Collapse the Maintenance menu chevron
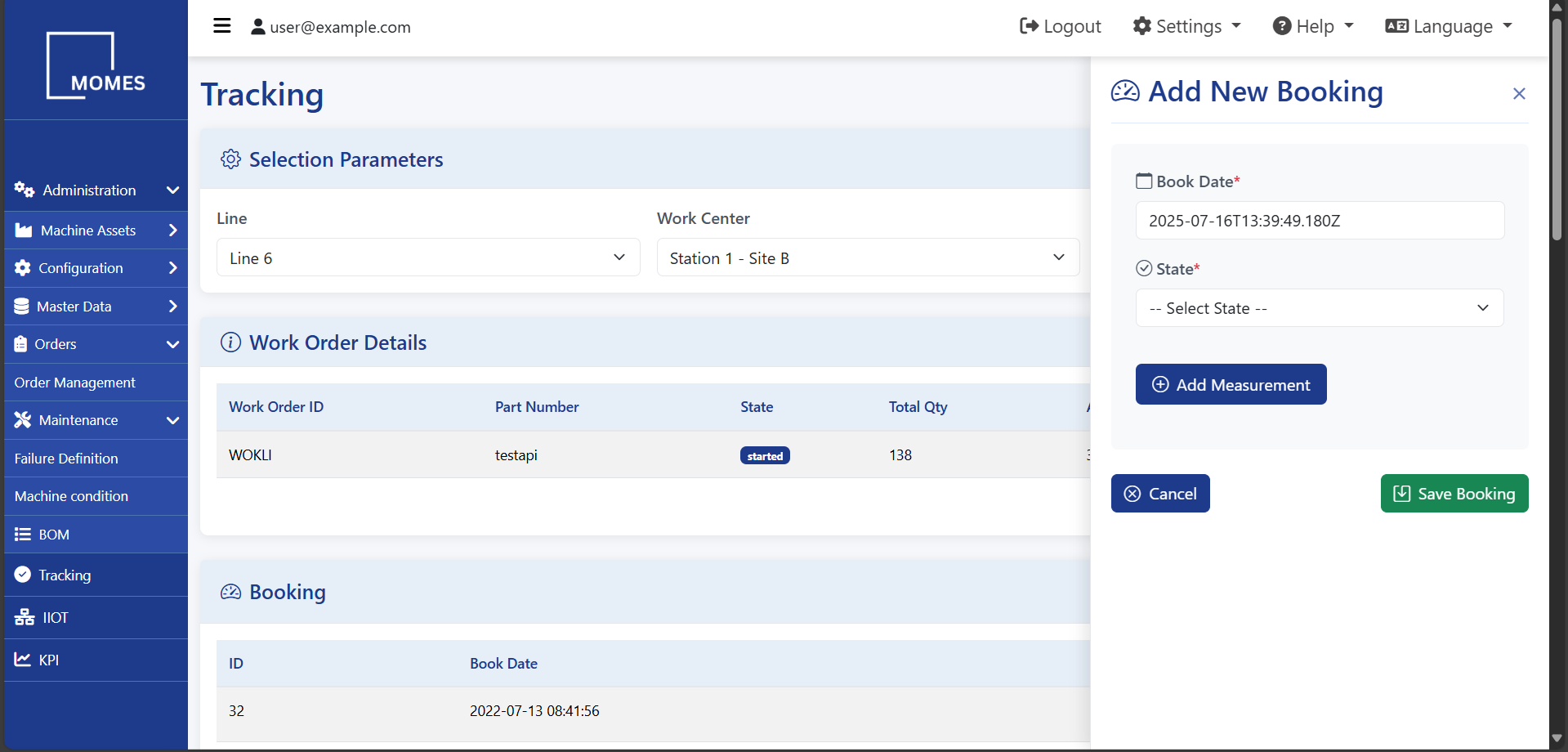 (x=172, y=421)
